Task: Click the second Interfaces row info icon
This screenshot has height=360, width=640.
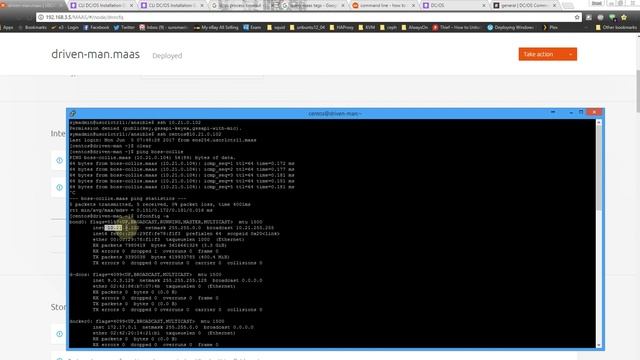Action: pyautogui.click(x=60, y=187)
